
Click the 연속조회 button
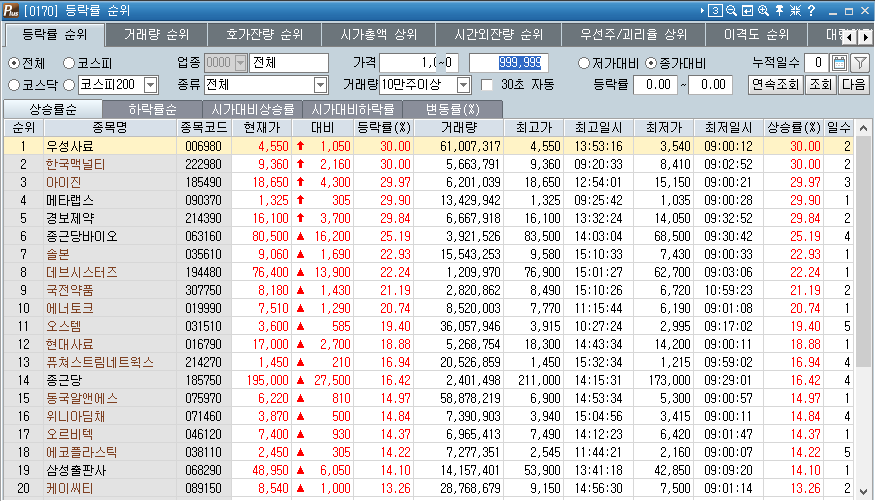pos(775,85)
